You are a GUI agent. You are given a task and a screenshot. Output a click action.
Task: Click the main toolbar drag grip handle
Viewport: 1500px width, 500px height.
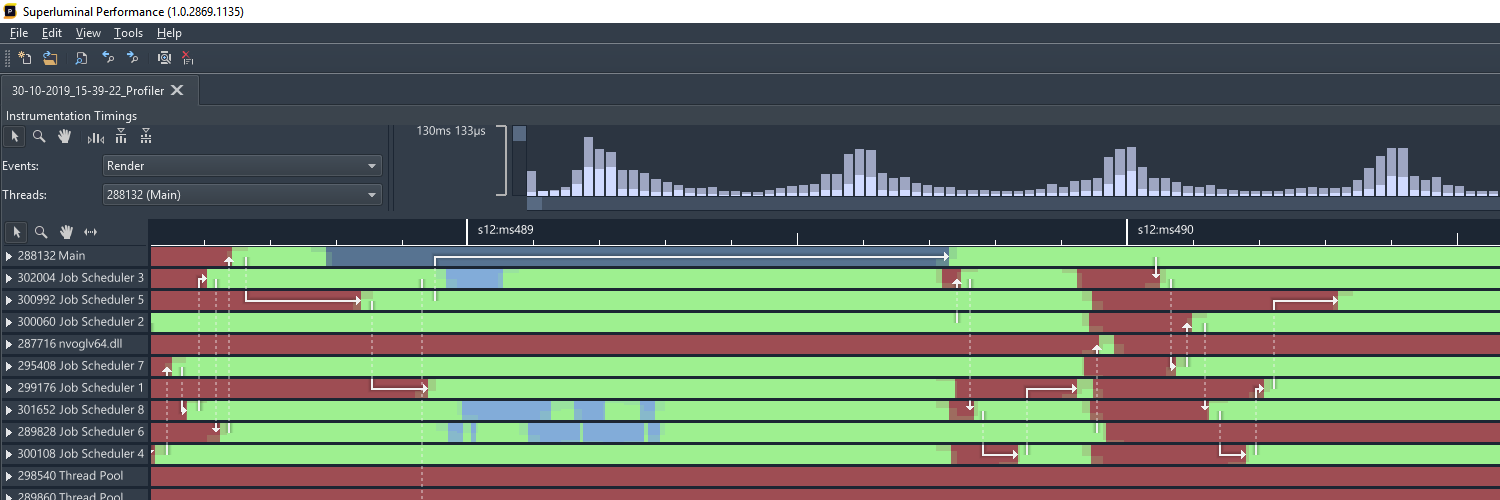[8, 58]
